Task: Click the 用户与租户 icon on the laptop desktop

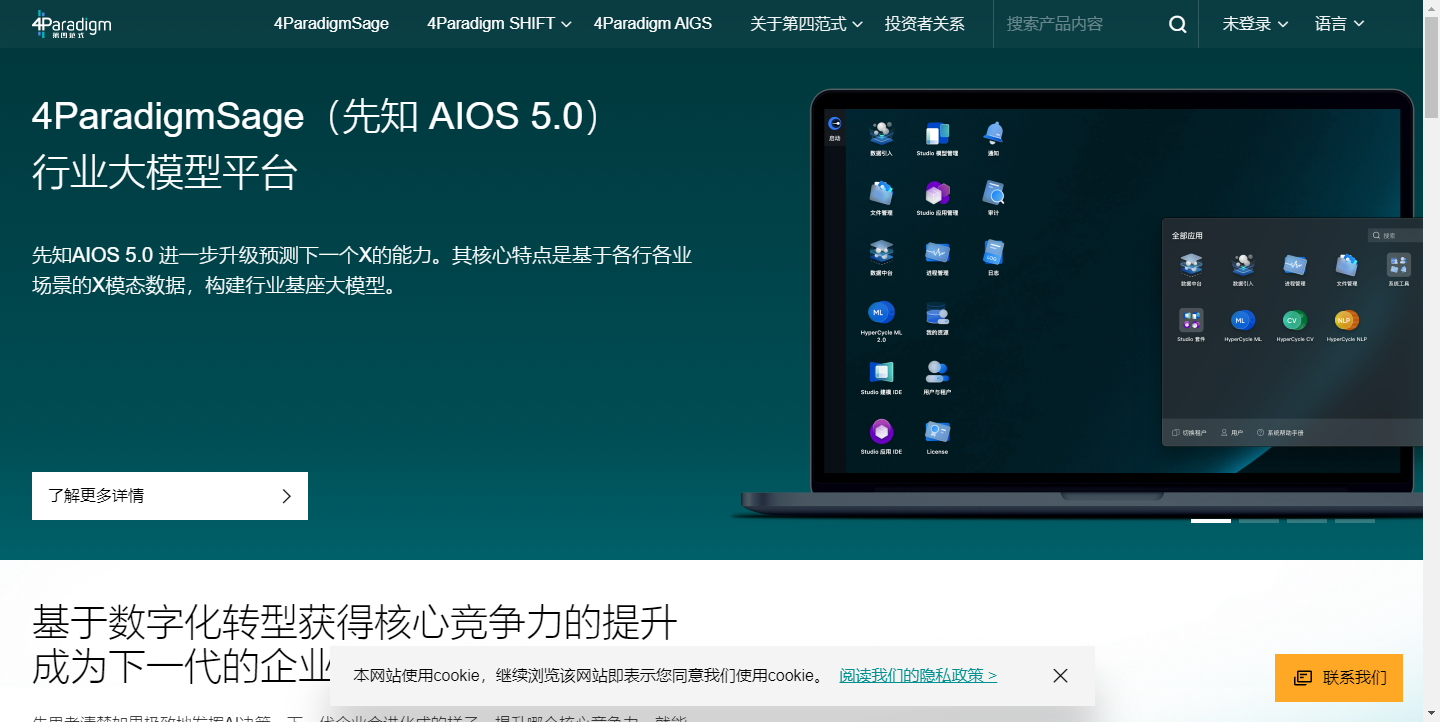Action: (x=937, y=372)
